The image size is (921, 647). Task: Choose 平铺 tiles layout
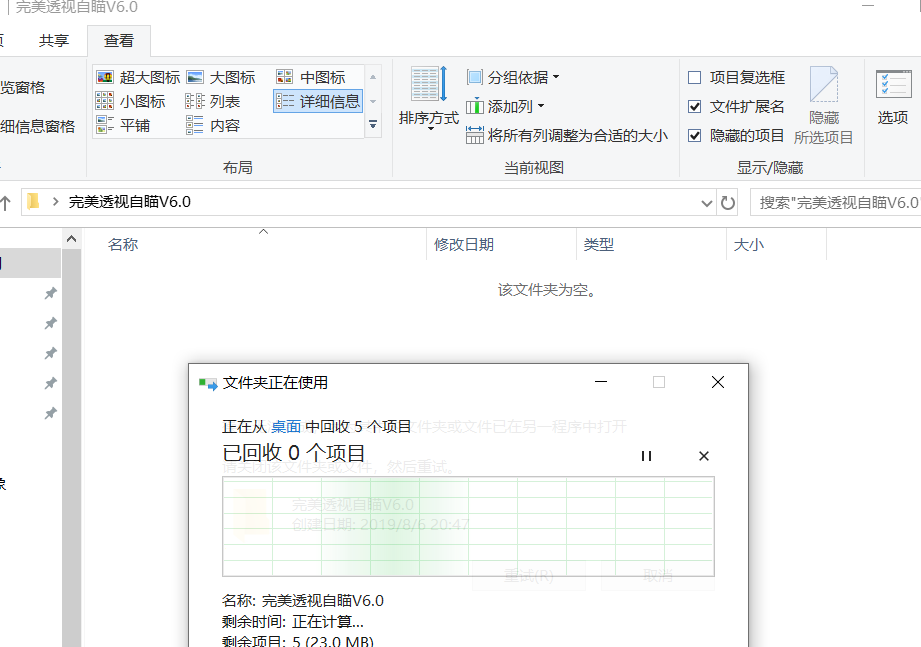pyautogui.click(x=123, y=126)
